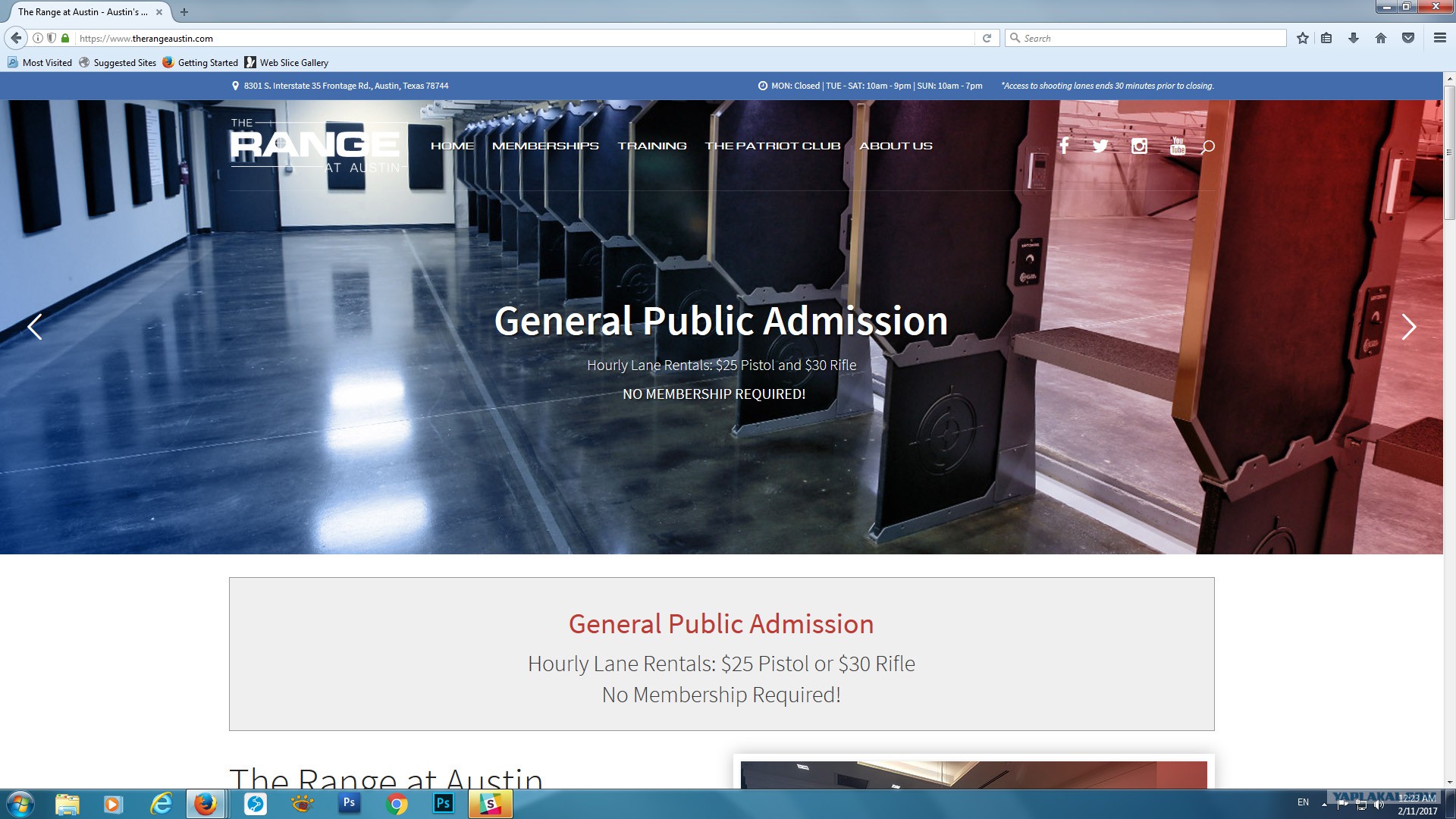Screen dimensions: 1456x819
Task: Open the Firefox hamburger menu
Action: [1439, 38]
